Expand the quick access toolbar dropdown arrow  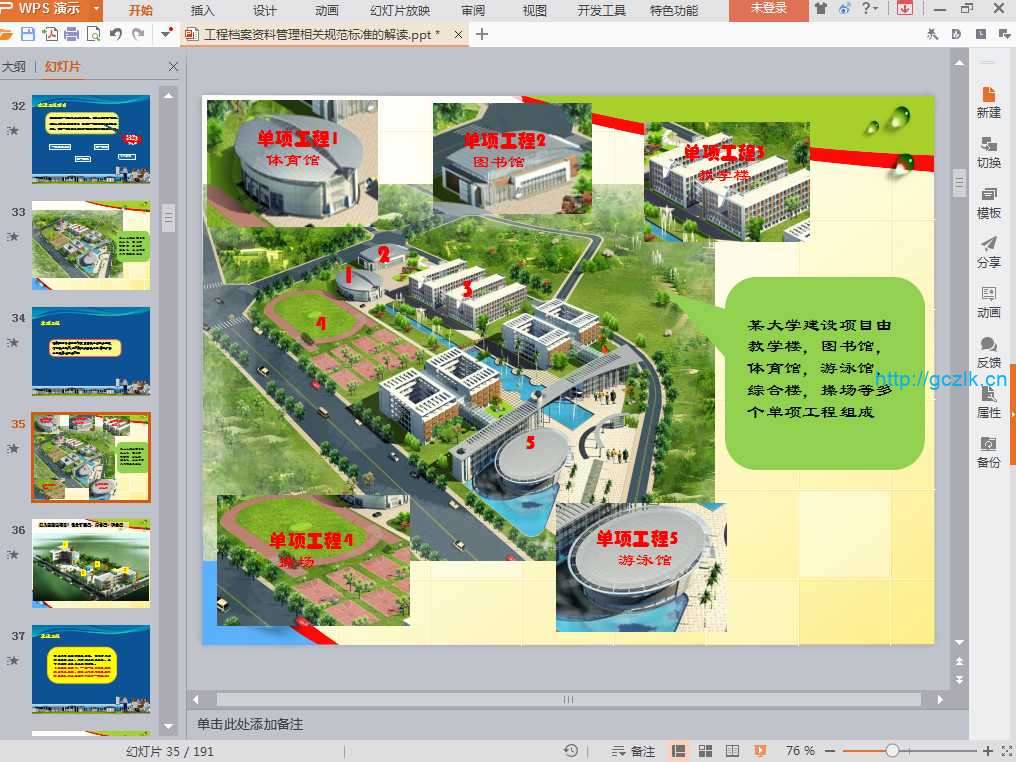click(166, 34)
